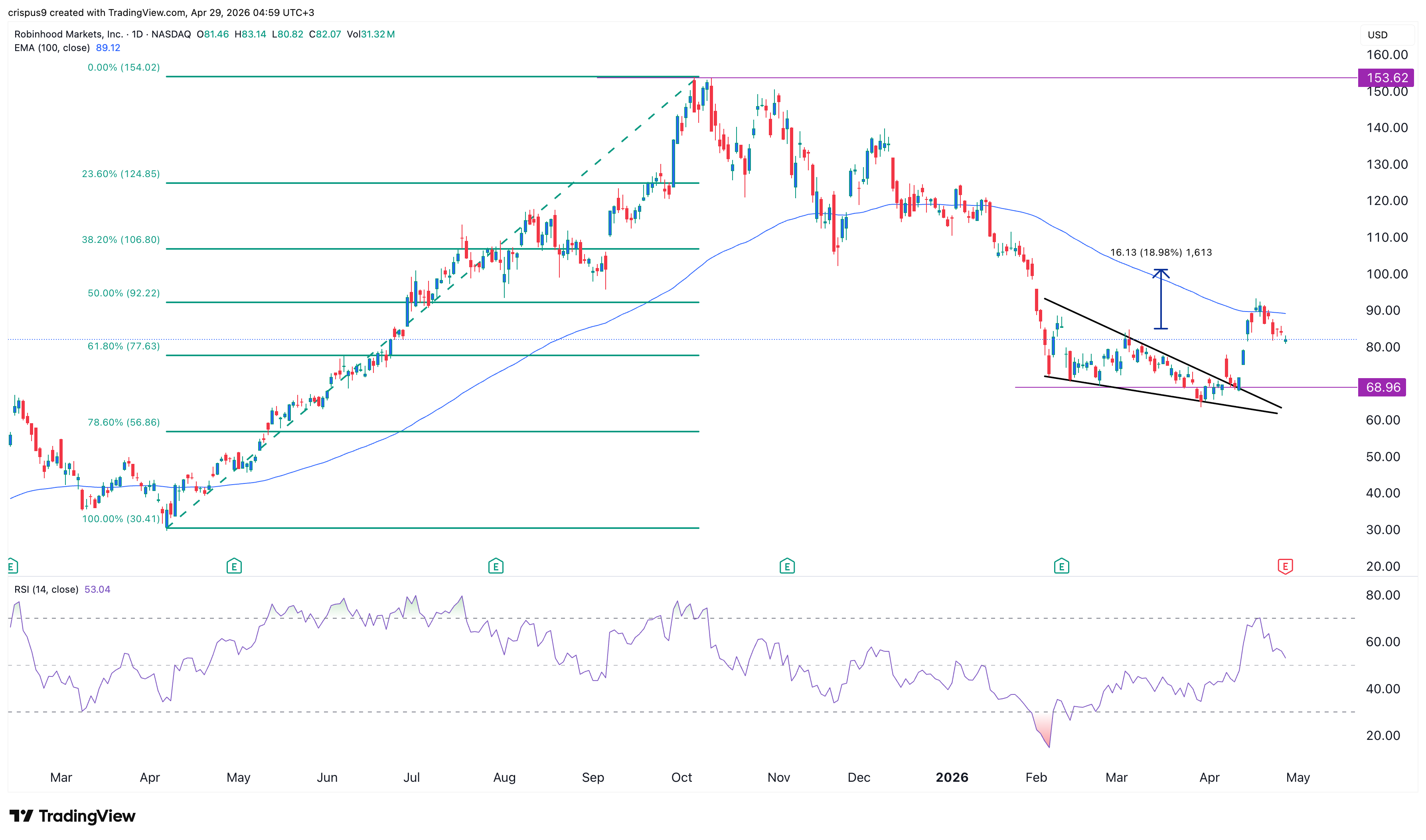Image resolution: width=1426 pixels, height=840 pixels.
Task: Select the EMA (100, close) indicator label
Action: pyautogui.click(x=52, y=48)
